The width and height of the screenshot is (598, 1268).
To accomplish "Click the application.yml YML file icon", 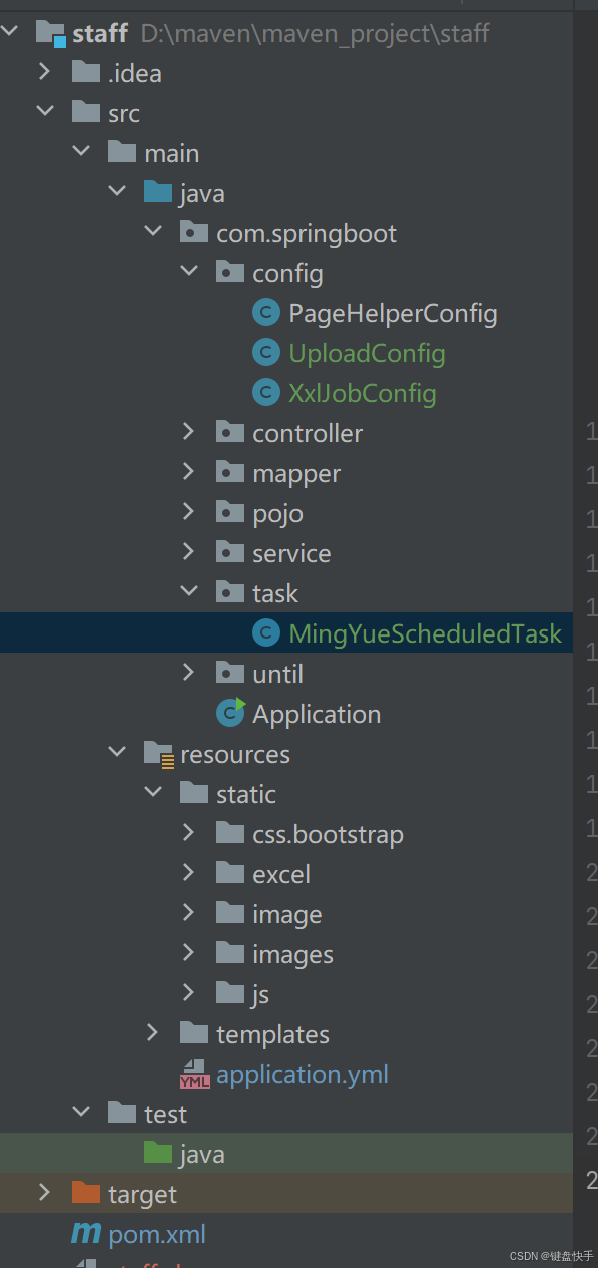I will pos(194,1074).
